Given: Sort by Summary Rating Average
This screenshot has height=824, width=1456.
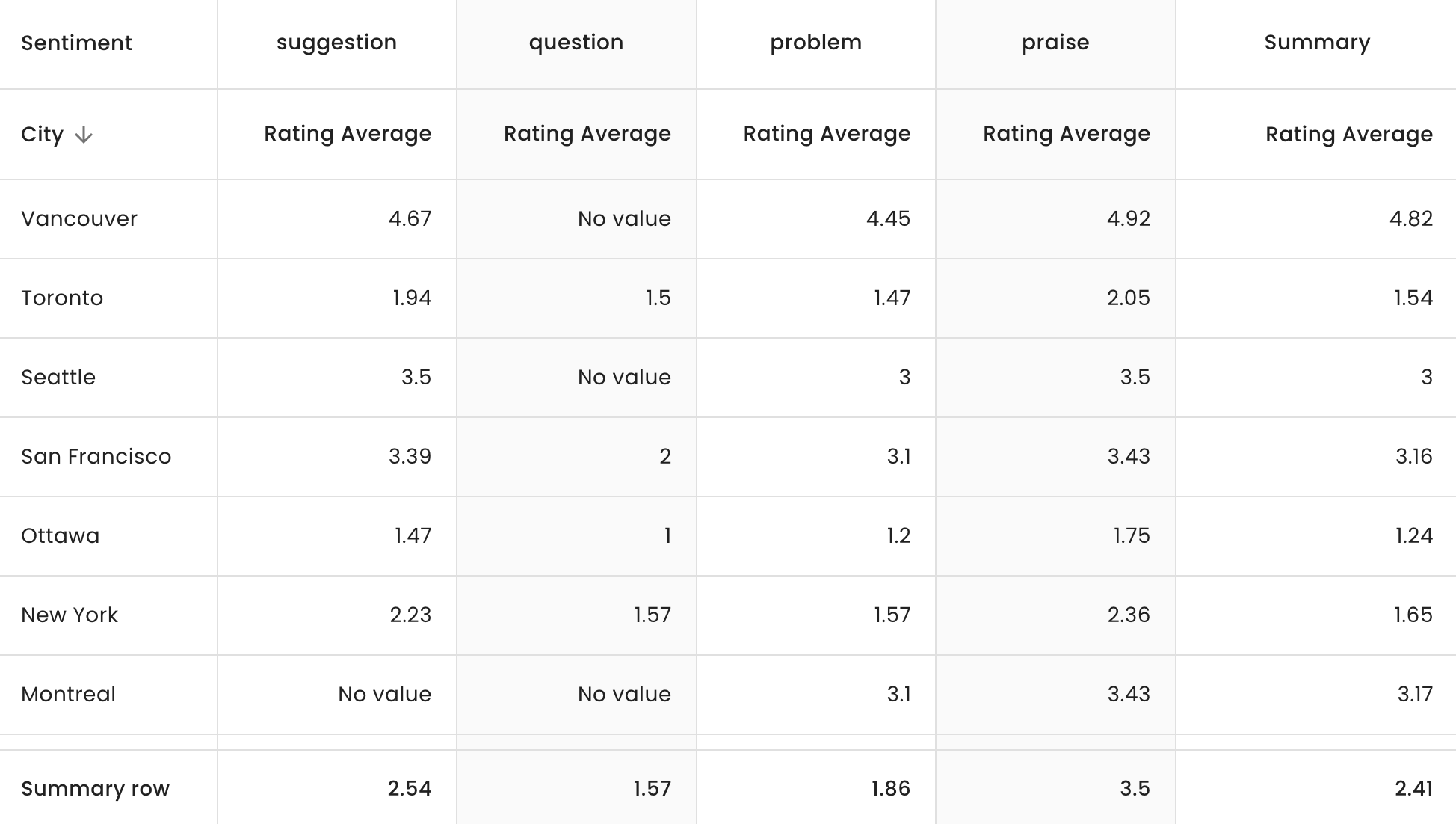Looking at the screenshot, I should [1348, 135].
